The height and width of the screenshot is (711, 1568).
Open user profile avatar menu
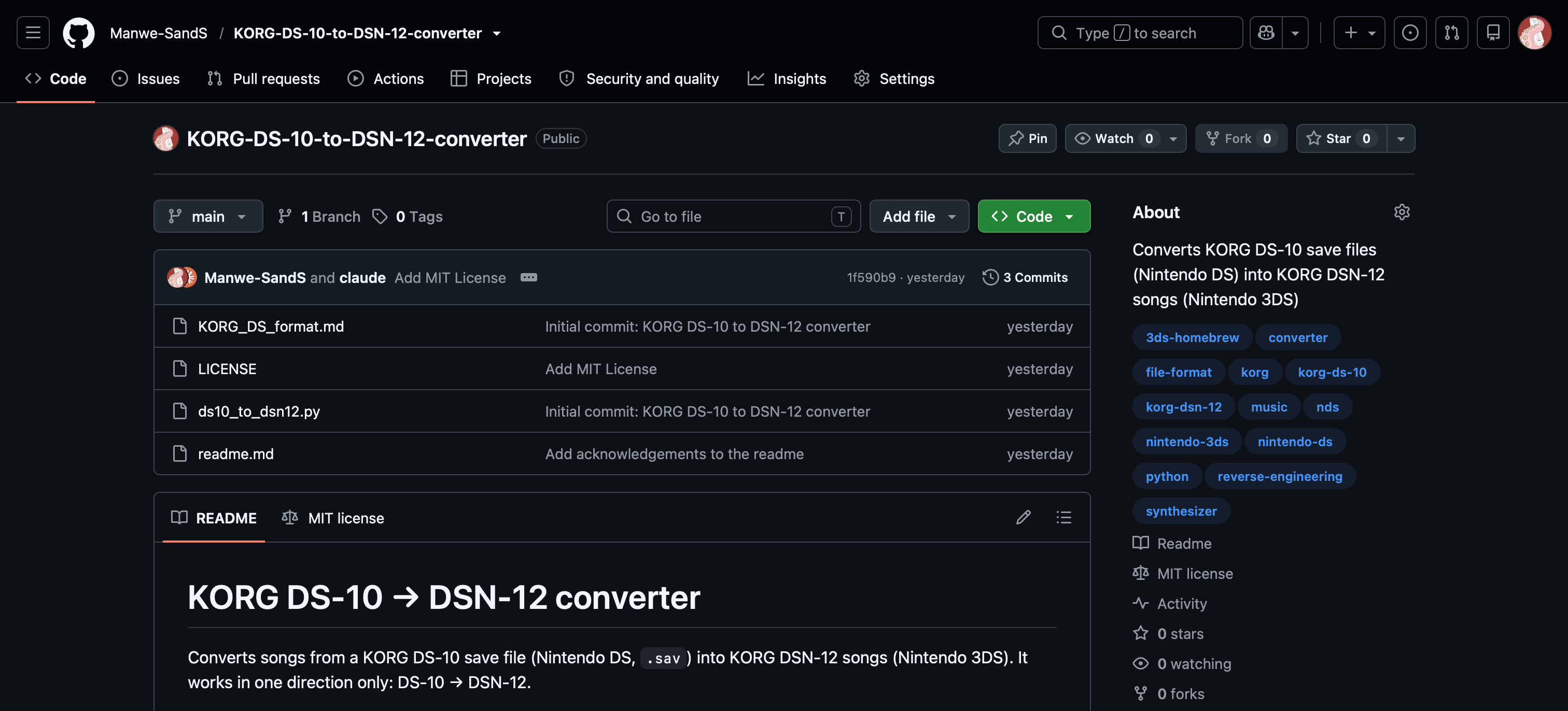pyautogui.click(x=1534, y=33)
